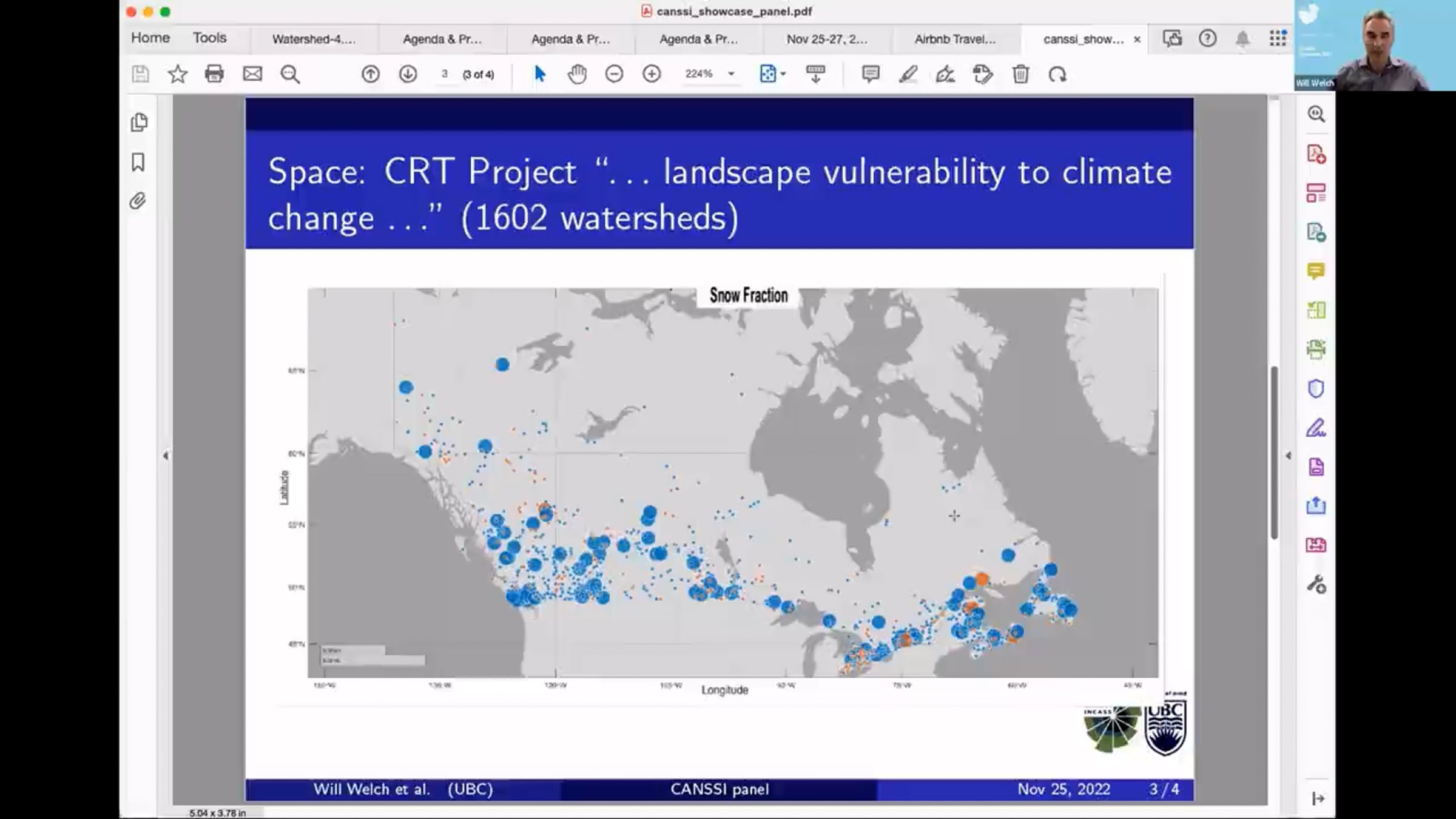Click the Delete trash icon
Viewport: 1456px width, 819px height.
pos(1020,74)
